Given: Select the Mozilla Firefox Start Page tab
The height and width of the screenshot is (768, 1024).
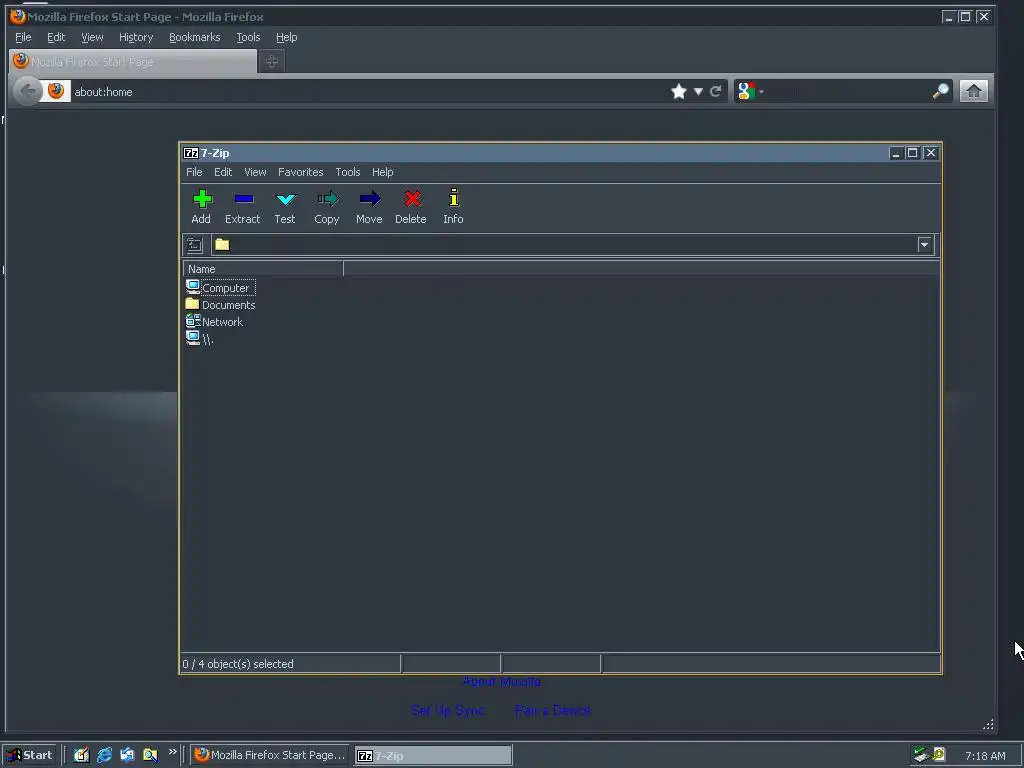Looking at the screenshot, I should [x=133, y=61].
